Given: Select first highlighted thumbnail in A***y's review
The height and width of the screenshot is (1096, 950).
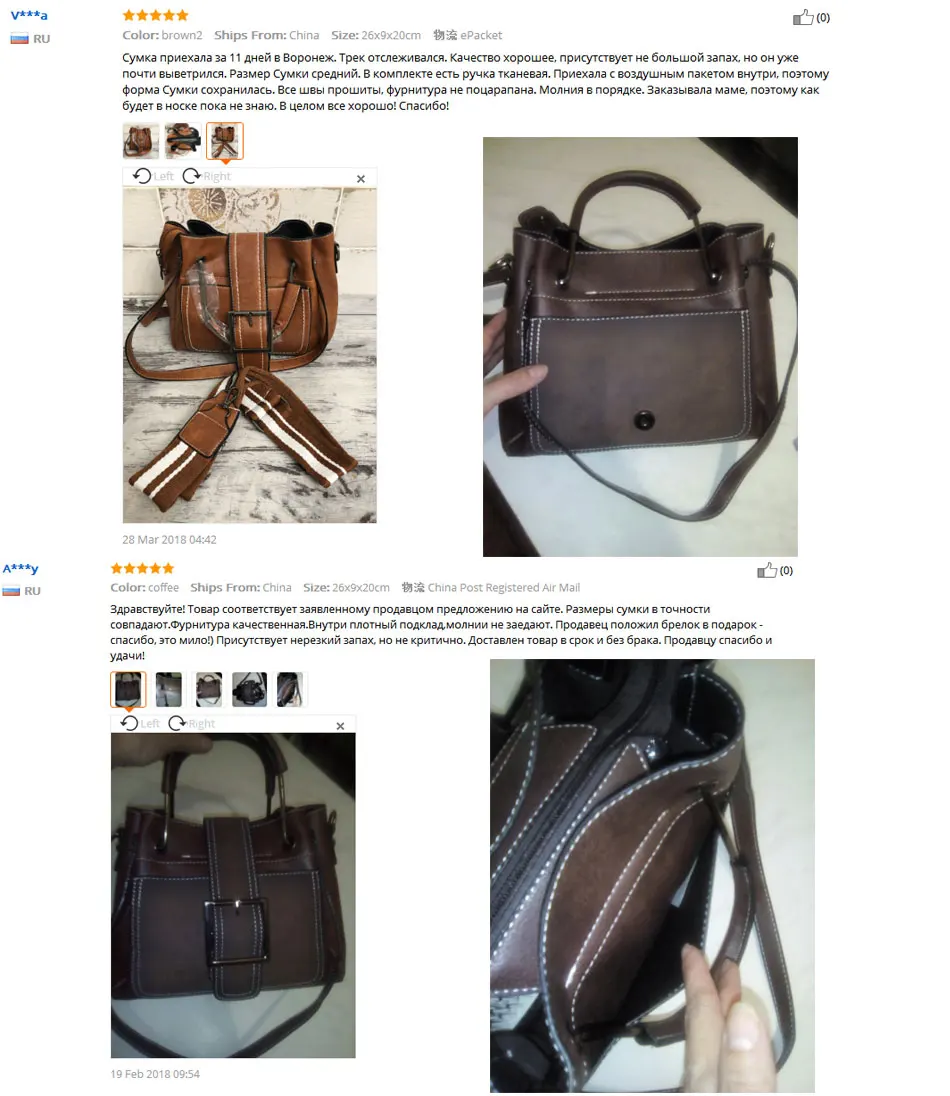Looking at the screenshot, I should tap(129, 689).
